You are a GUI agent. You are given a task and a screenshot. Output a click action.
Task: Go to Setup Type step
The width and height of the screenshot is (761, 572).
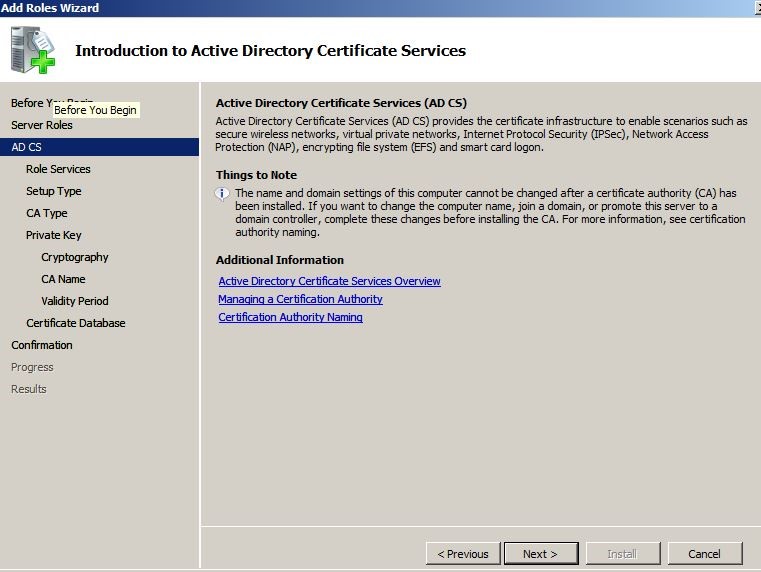[53, 191]
